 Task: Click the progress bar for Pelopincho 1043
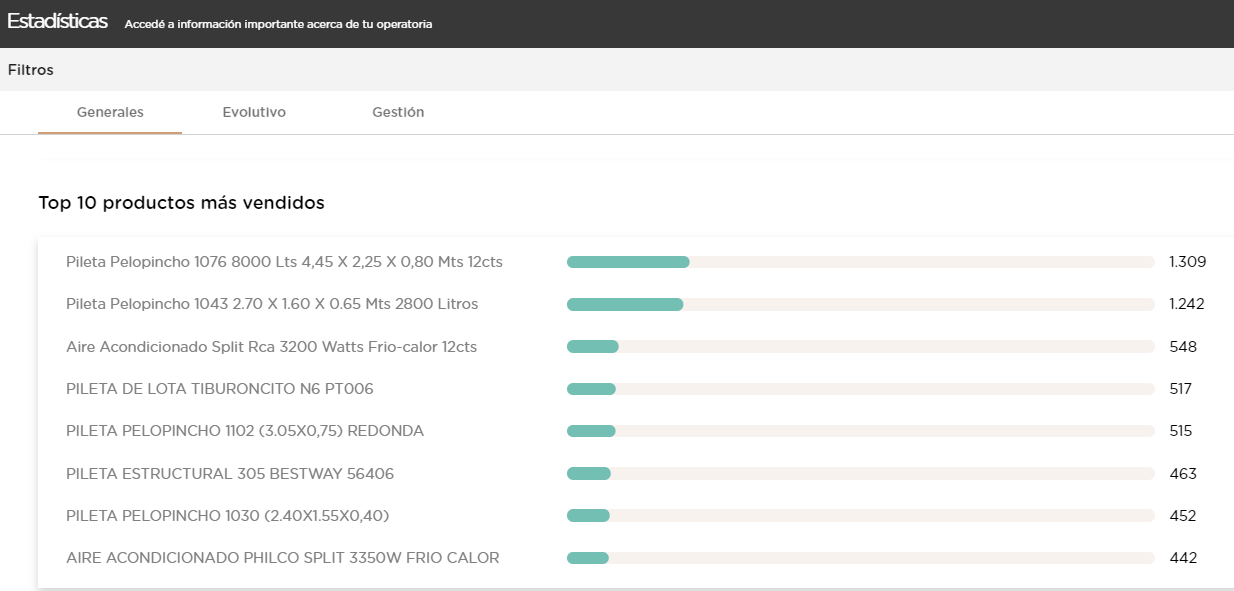click(861, 304)
